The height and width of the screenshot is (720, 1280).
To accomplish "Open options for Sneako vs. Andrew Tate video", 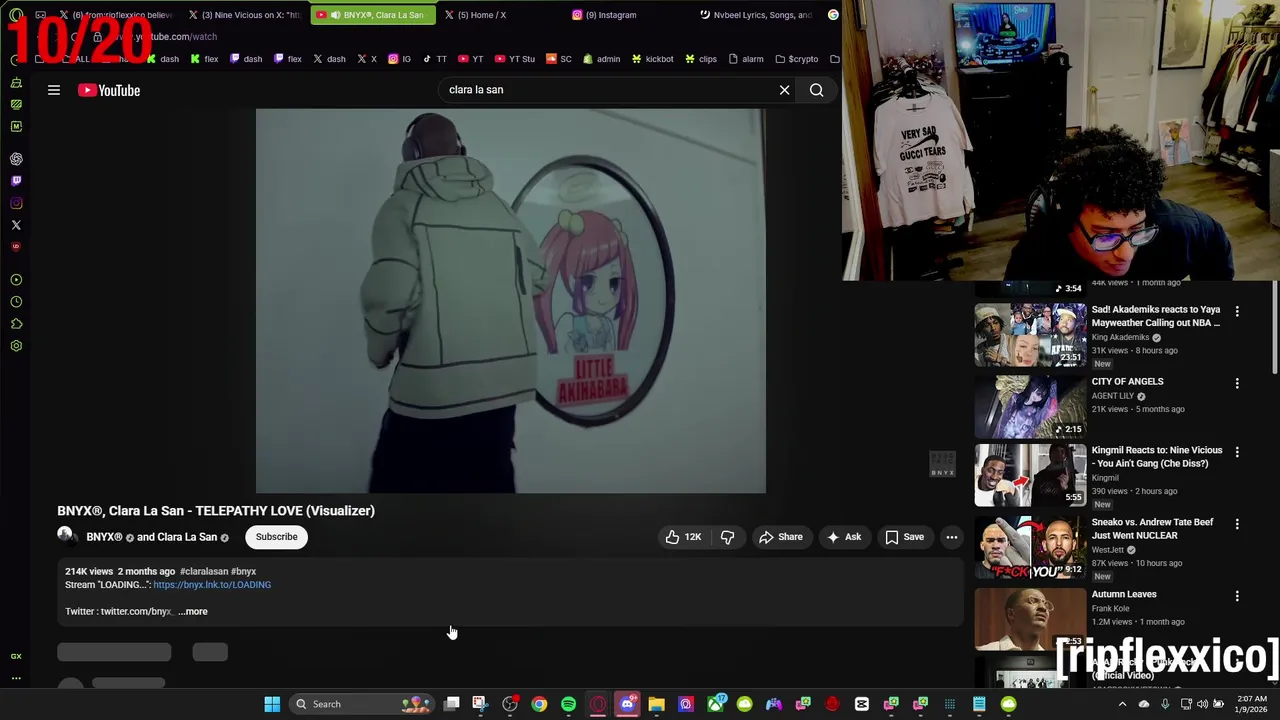I will (1237, 524).
